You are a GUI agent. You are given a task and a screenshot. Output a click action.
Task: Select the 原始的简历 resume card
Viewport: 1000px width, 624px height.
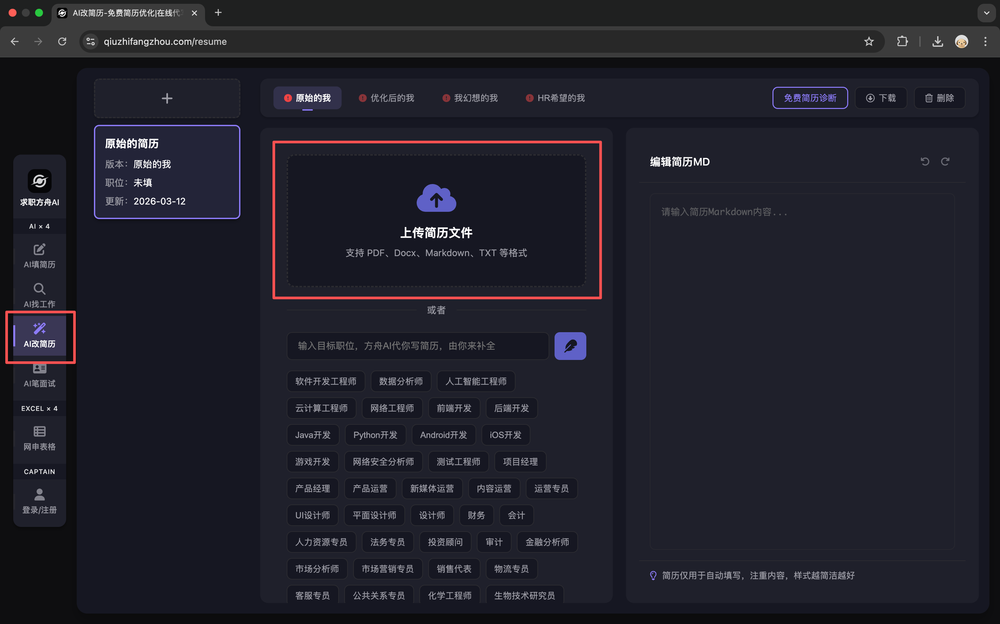[x=167, y=172]
